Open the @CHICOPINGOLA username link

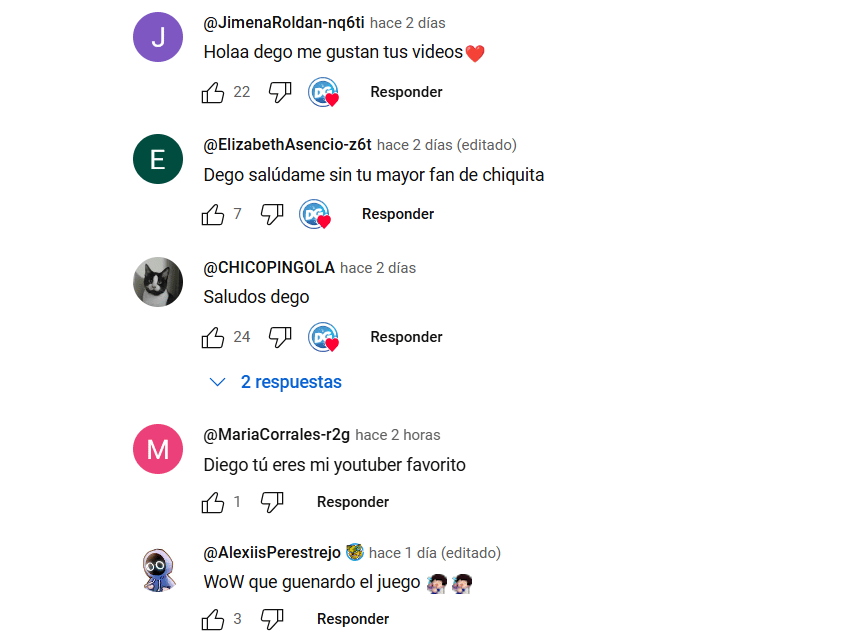pyautogui.click(x=269, y=267)
